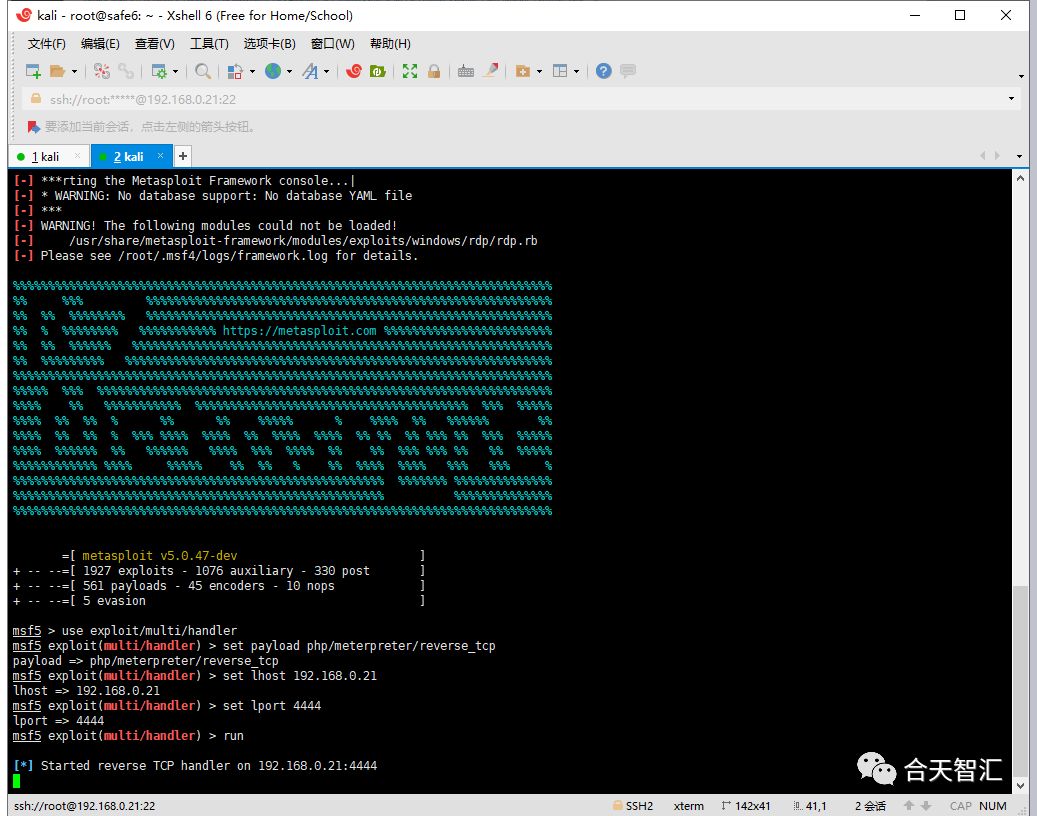Screen dimensions: 1037x816
Task: Open the blue Help question icon
Action: (603, 71)
